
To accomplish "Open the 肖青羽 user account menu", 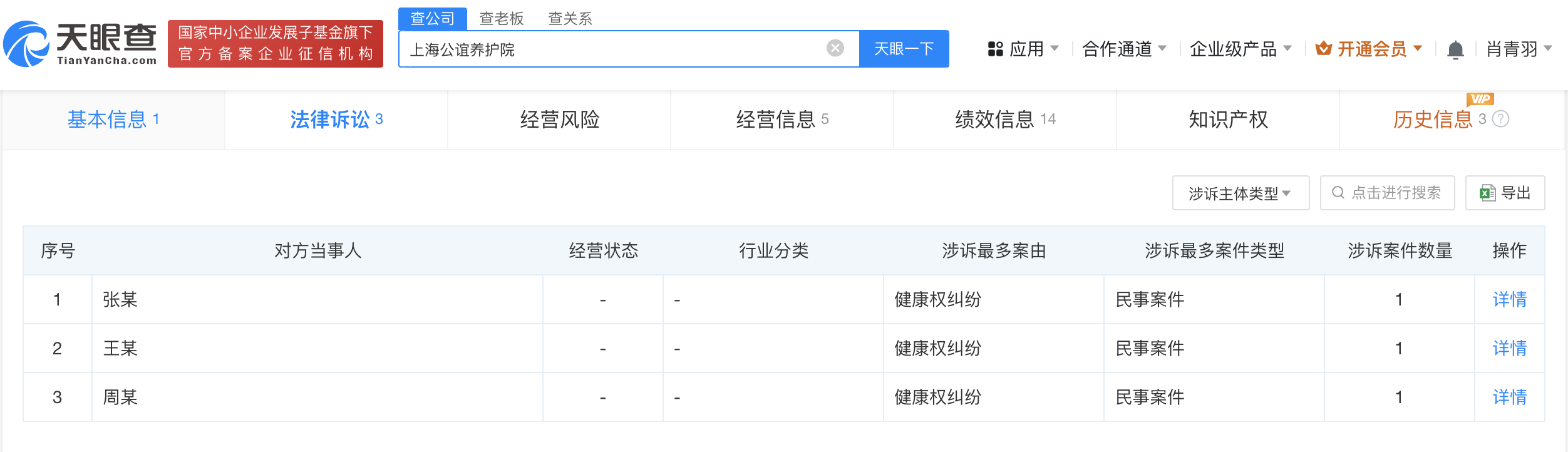I will tap(1519, 49).
